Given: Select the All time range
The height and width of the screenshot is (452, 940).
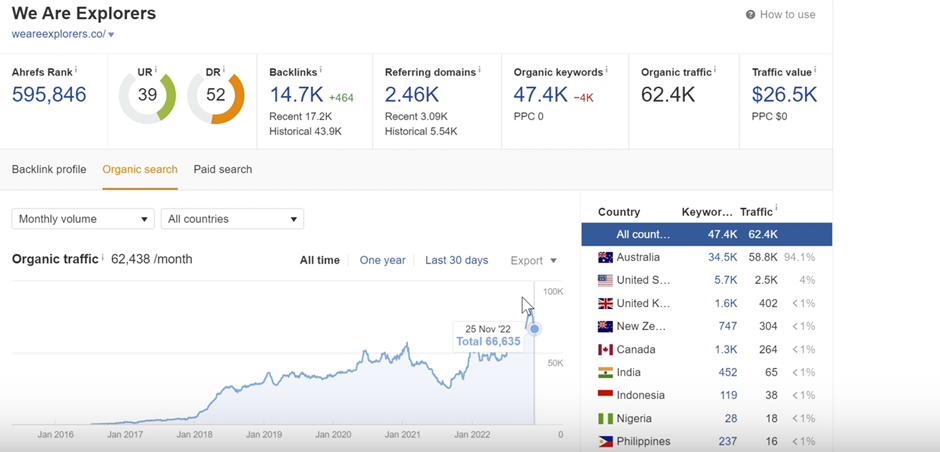Looking at the screenshot, I should click(320, 260).
